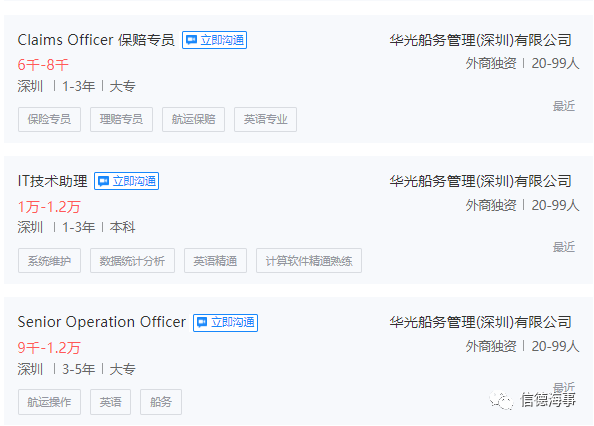Select the 保险专员 tag
The height and width of the screenshot is (426, 594).
[x=49, y=119]
